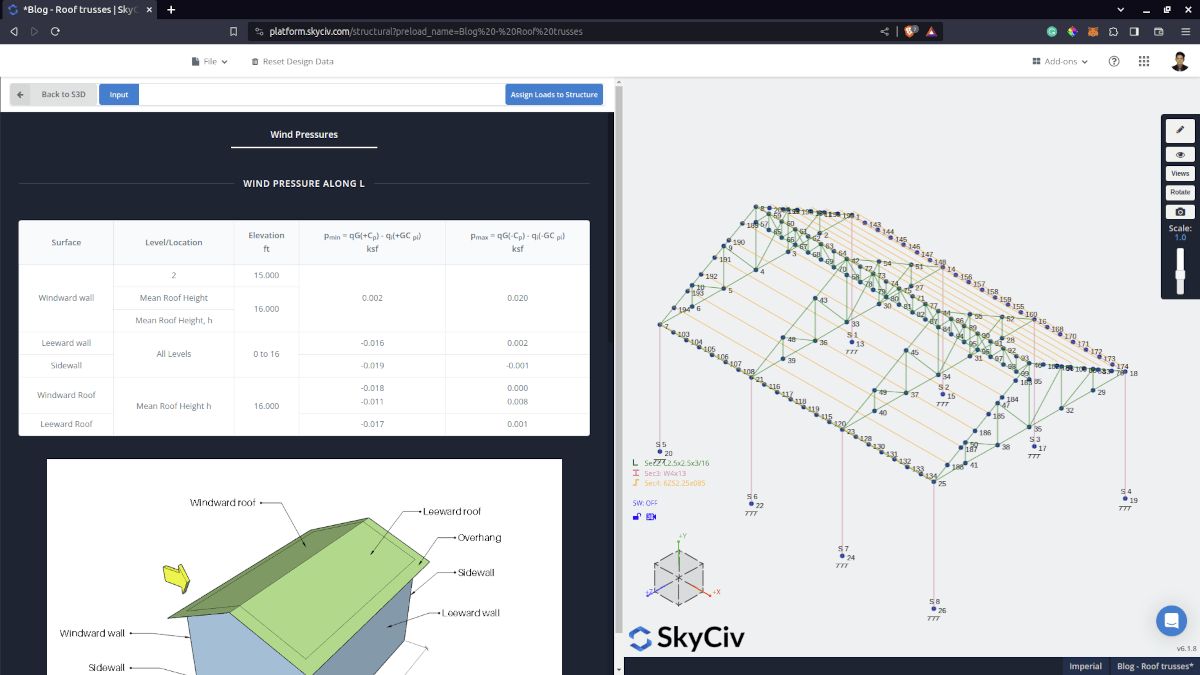This screenshot has height=675, width=1200.
Task: Open the color wheel extension icon
Action: point(1072,31)
